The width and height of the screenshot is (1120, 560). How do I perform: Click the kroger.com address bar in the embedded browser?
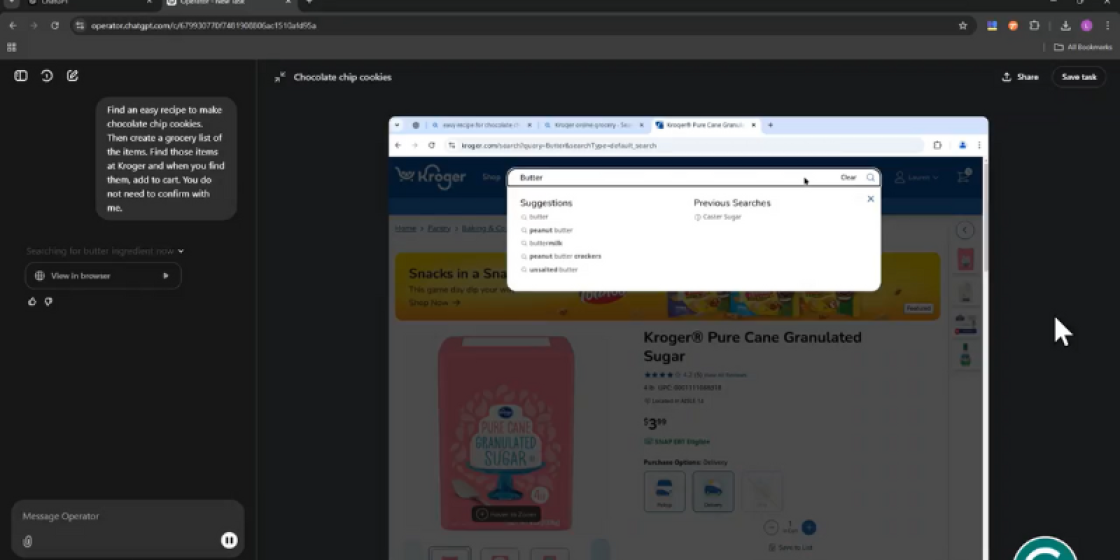coord(686,145)
